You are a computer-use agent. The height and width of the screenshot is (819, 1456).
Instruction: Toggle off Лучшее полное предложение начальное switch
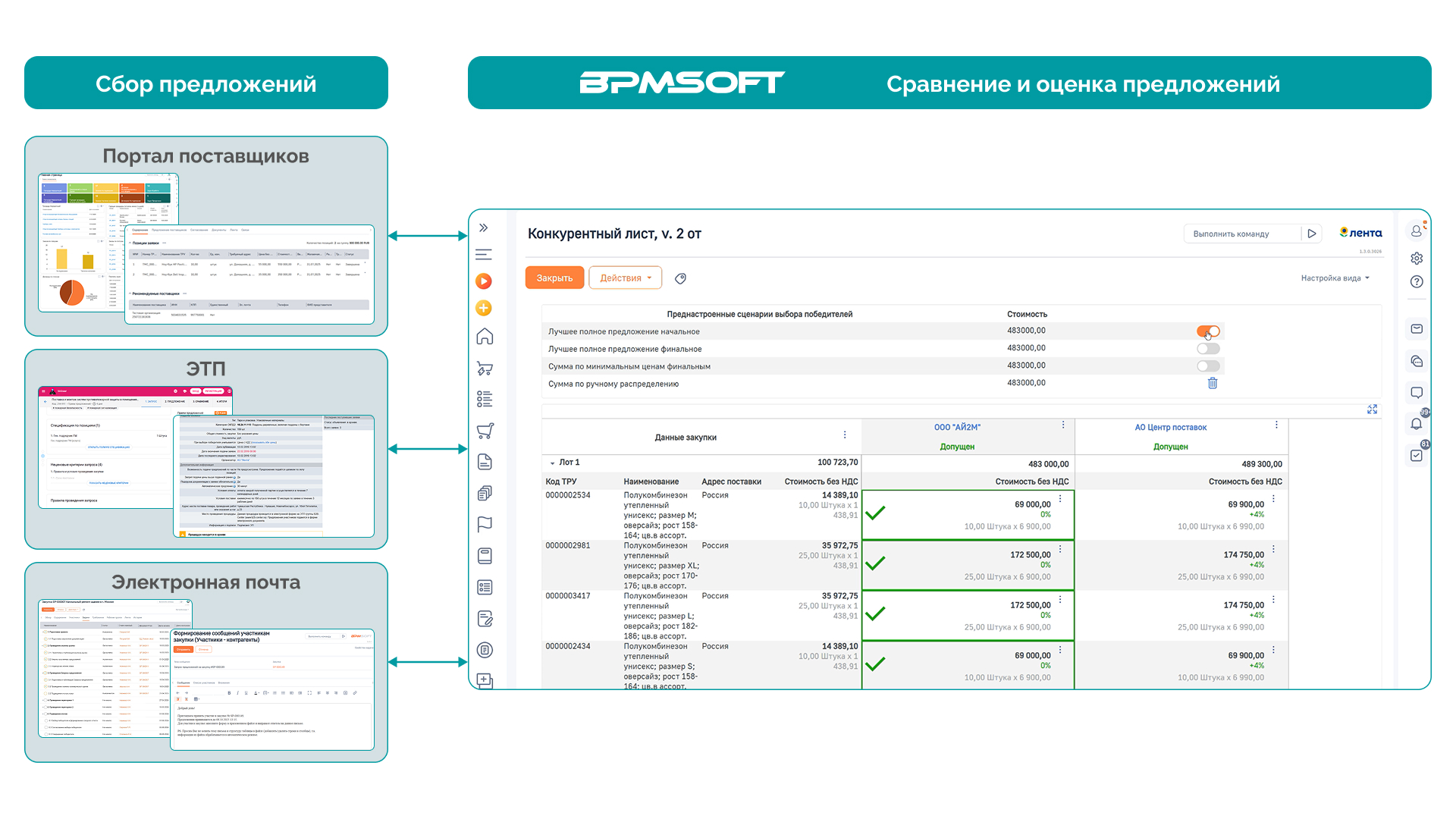pos(1208,331)
